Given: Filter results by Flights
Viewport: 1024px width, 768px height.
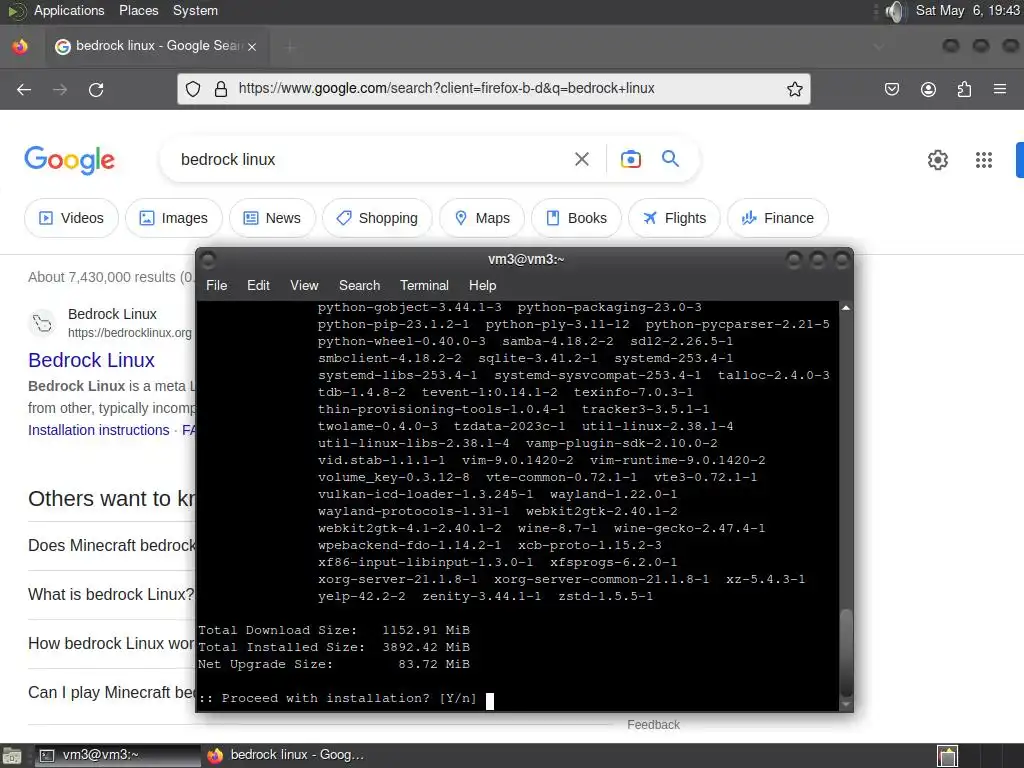Looking at the screenshot, I should click(x=675, y=218).
